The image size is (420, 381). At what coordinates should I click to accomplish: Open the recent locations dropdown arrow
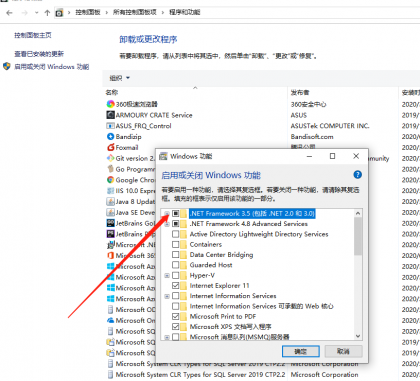pyautogui.click(x=36, y=13)
